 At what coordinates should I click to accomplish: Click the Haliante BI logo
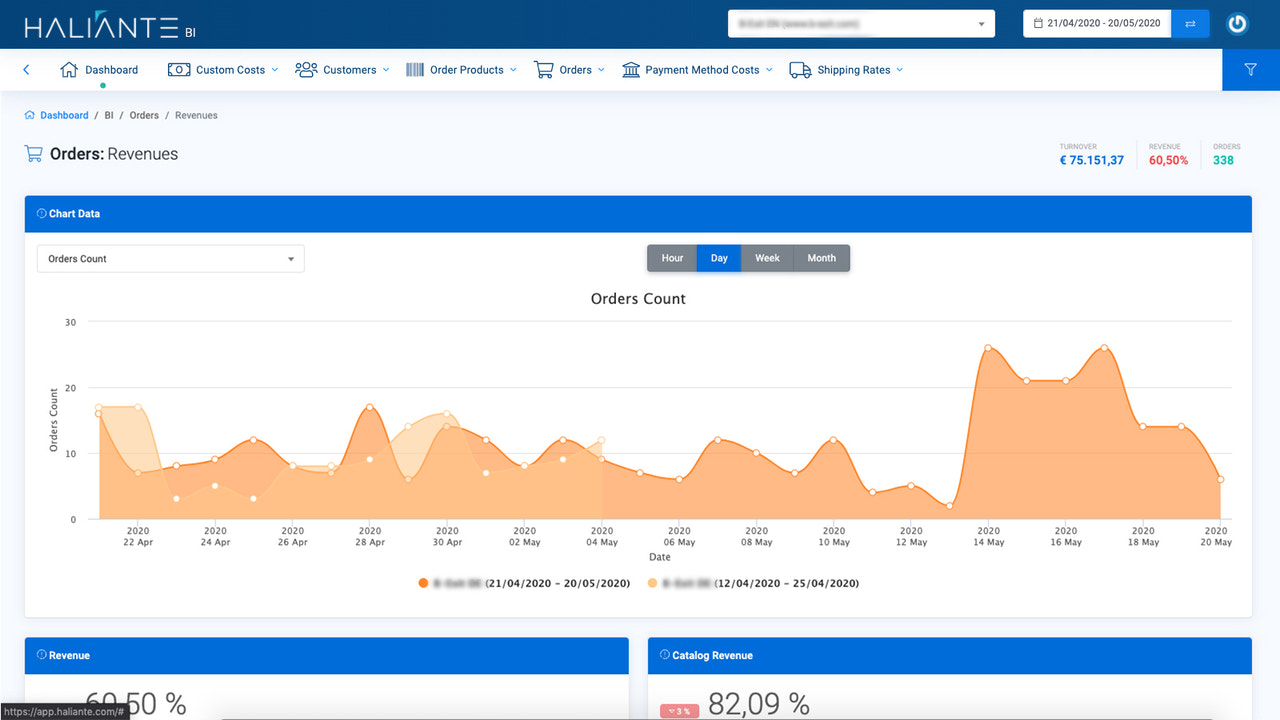pyautogui.click(x=110, y=27)
